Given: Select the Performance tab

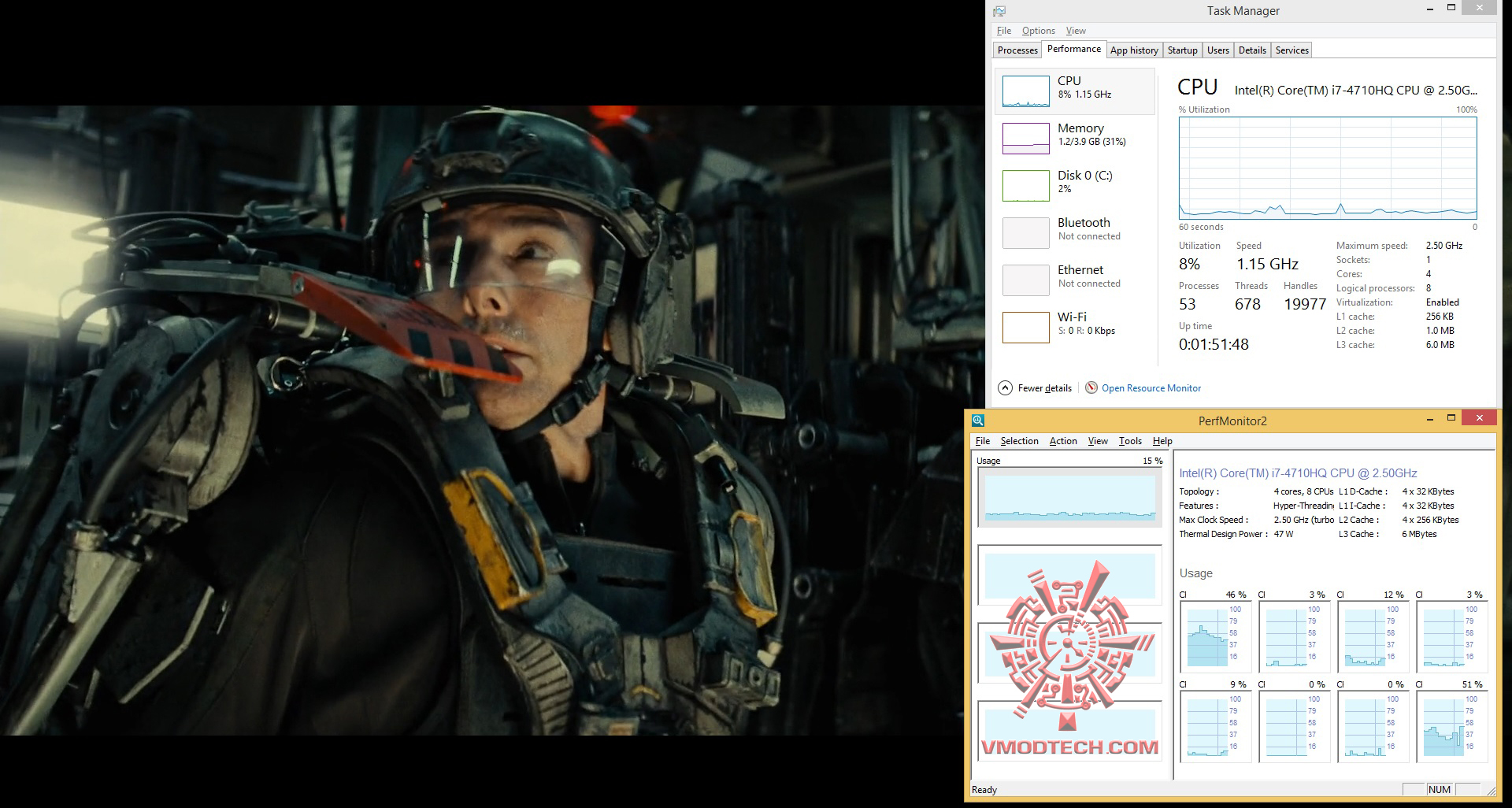Looking at the screenshot, I should [1074, 49].
